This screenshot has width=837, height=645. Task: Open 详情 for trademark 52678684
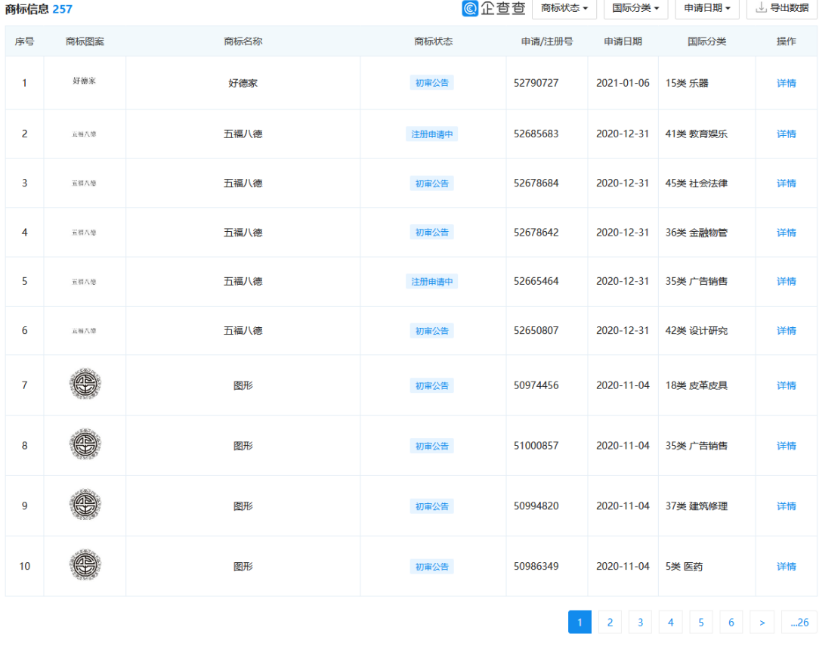(786, 183)
